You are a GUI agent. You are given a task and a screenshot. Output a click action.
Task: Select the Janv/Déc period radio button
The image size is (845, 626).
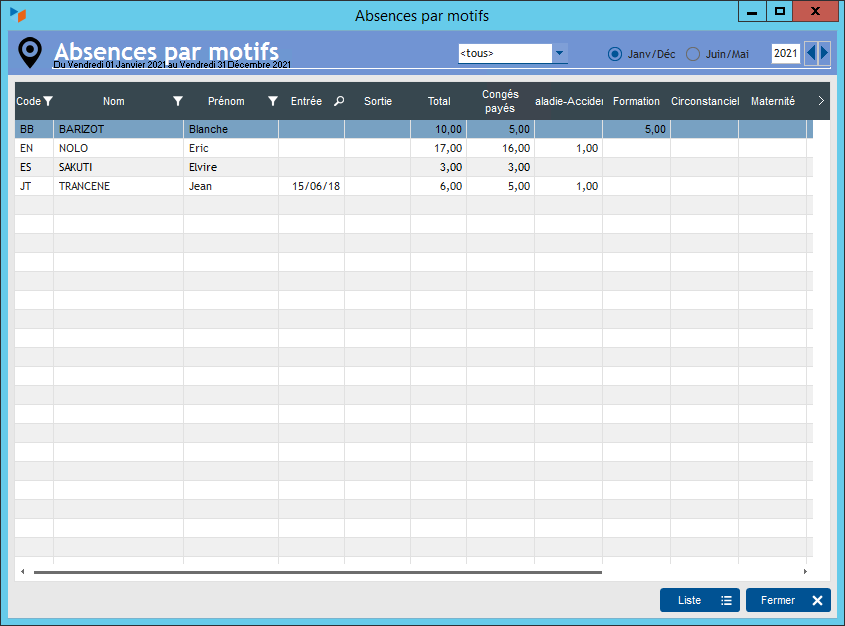(615, 54)
